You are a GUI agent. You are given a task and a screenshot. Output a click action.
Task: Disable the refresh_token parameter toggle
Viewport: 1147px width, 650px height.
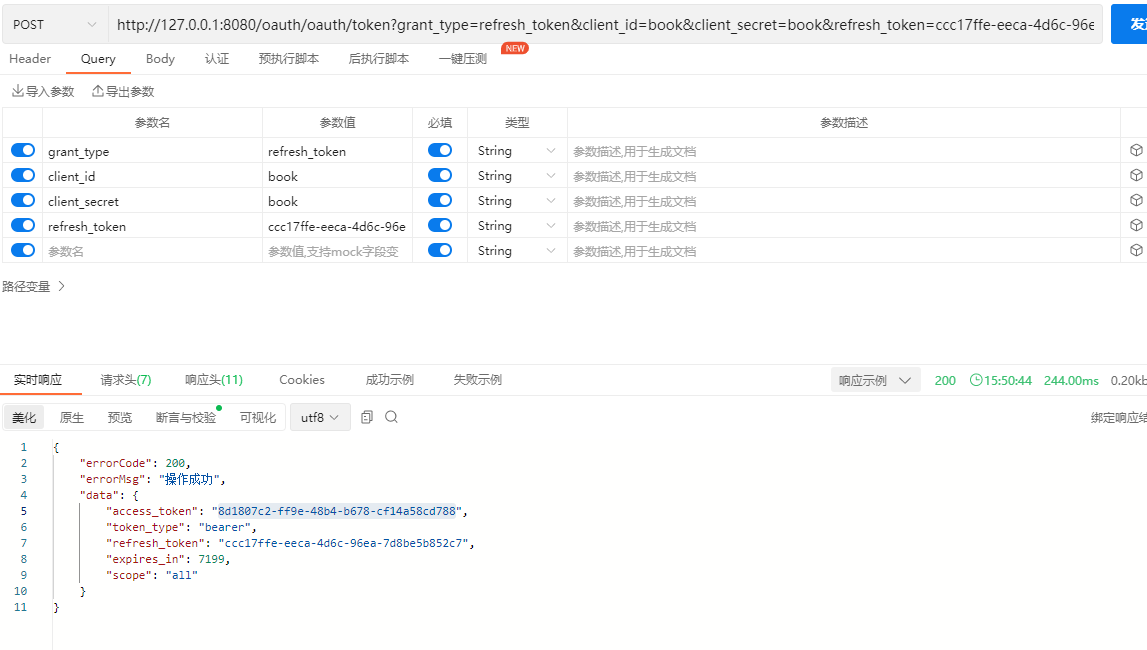click(x=23, y=225)
